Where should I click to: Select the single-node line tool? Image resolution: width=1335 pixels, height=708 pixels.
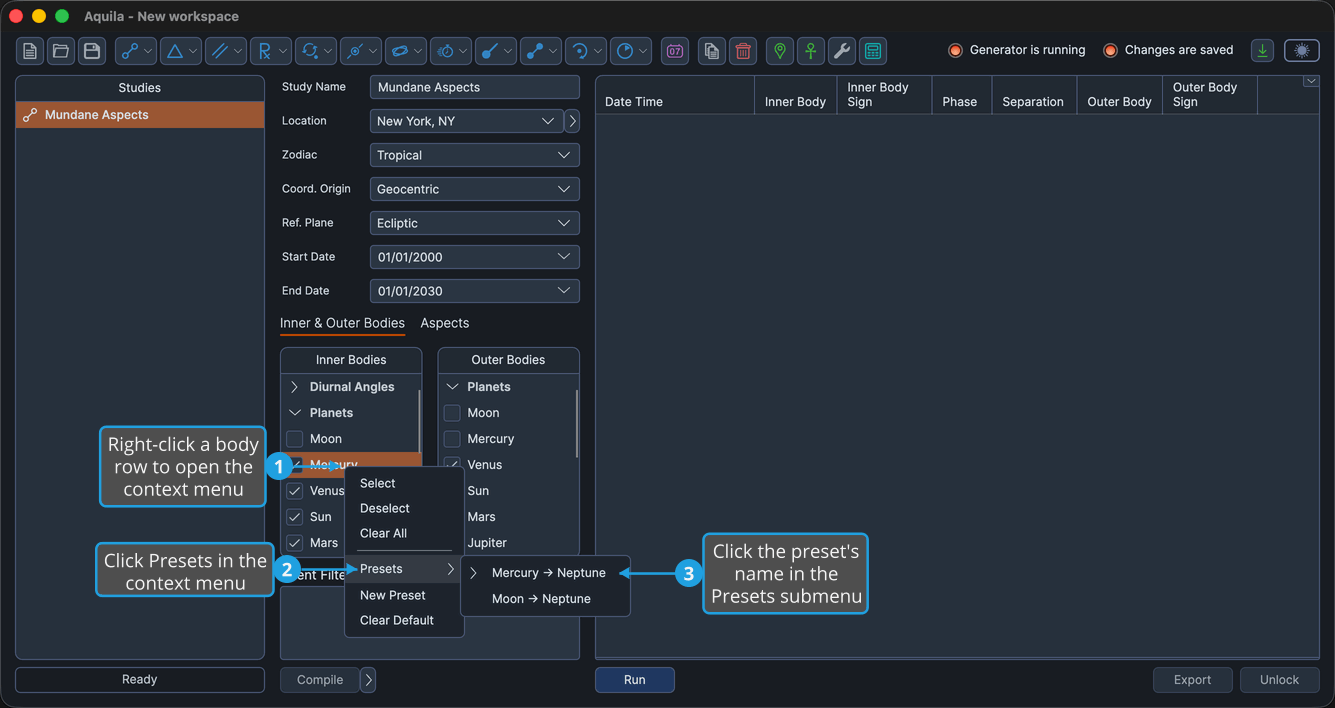496,51
